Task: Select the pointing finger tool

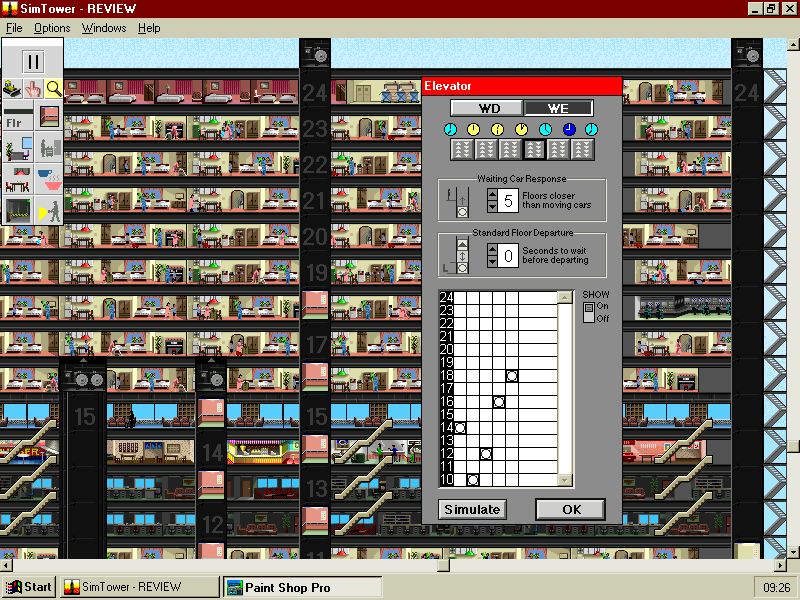Action: [x=33, y=89]
